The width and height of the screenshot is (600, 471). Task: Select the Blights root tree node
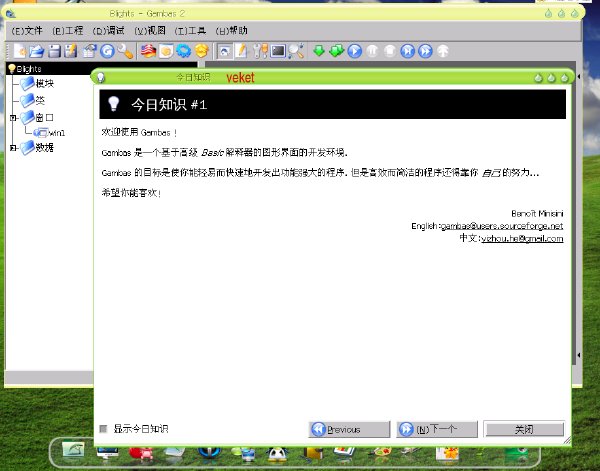coord(29,69)
